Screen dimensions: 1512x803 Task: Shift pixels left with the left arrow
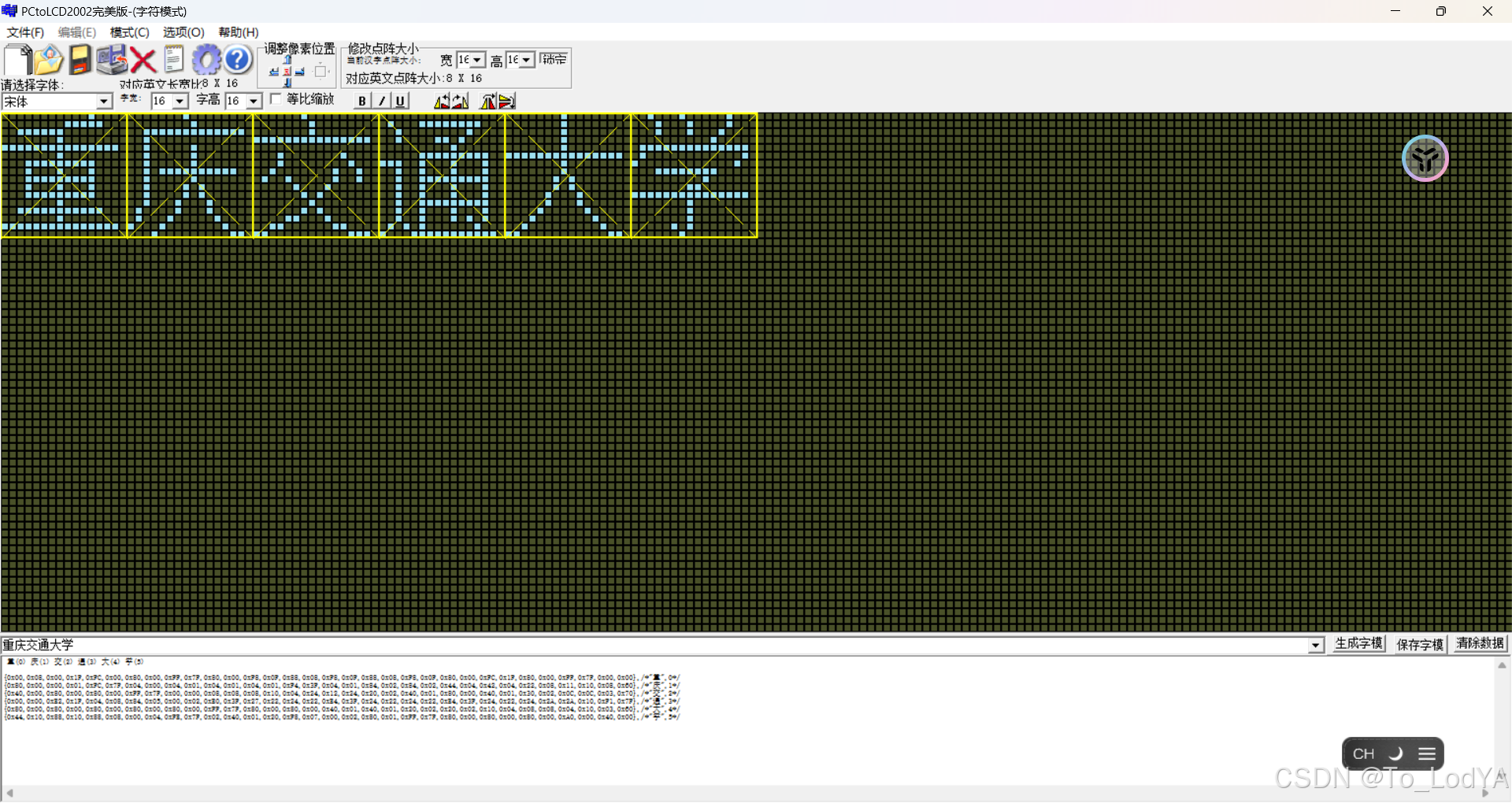point(274,72)
